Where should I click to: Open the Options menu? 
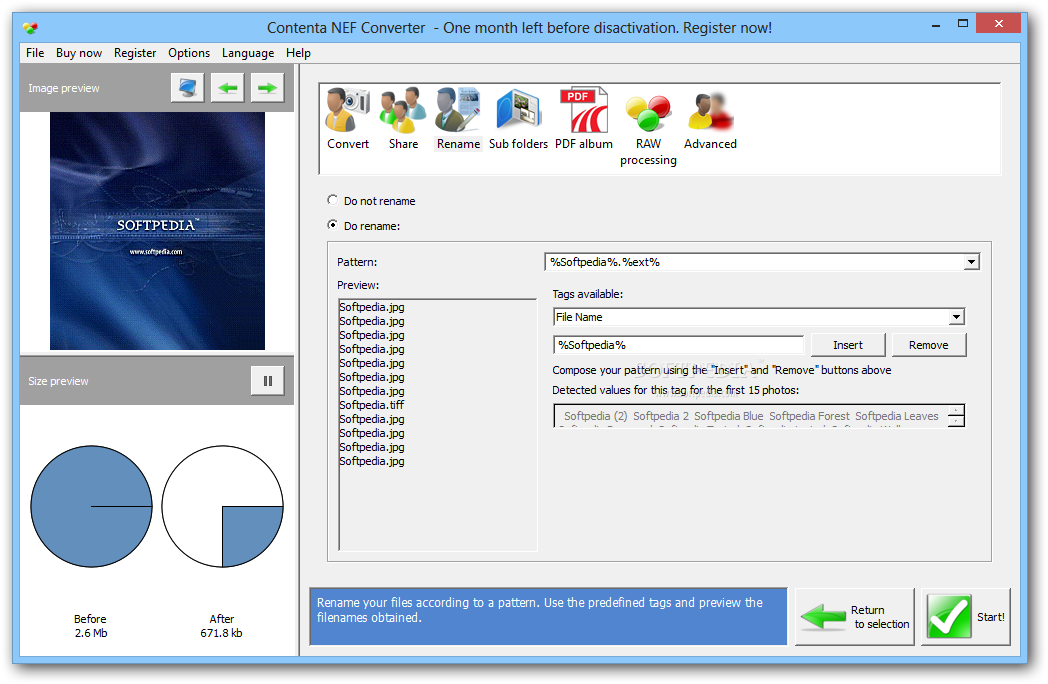coord(189,53)
